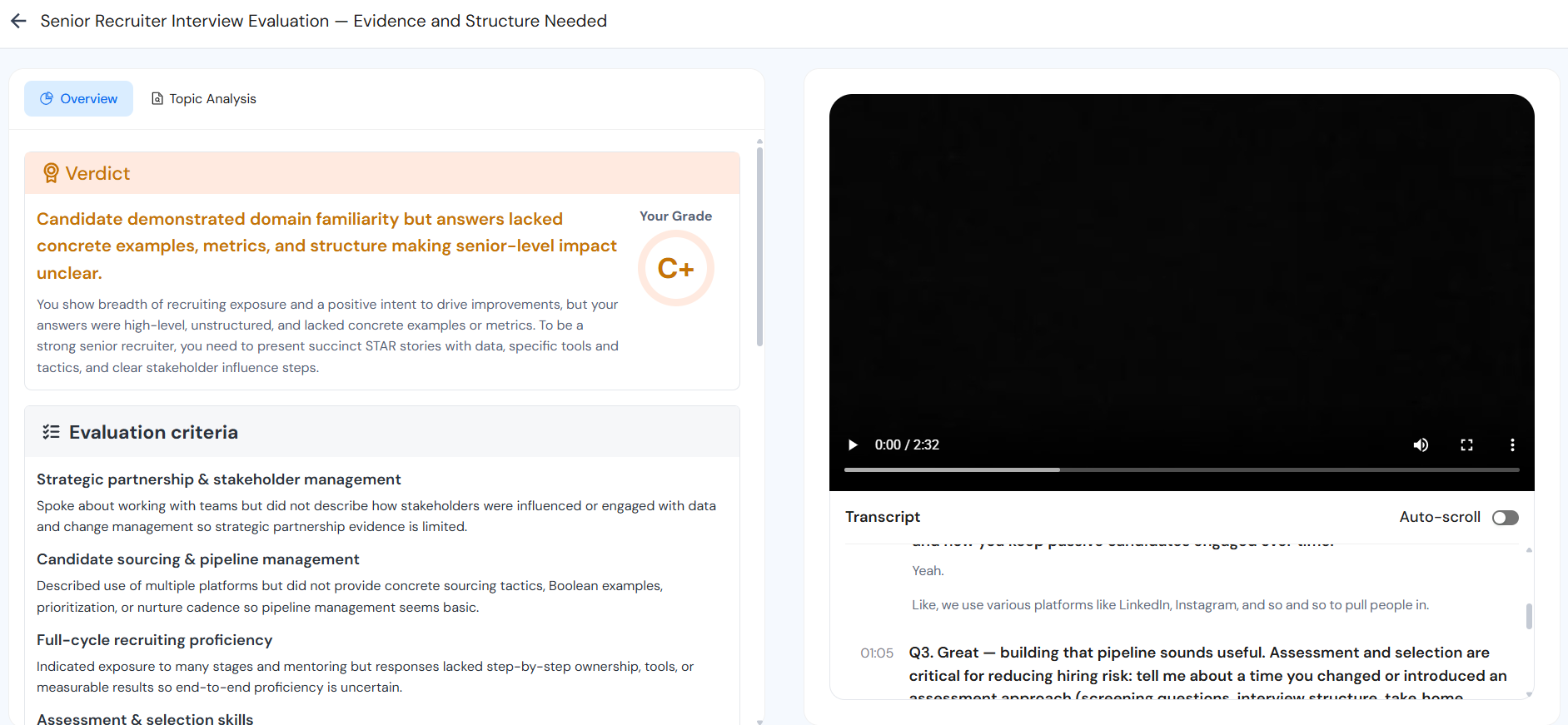Screen dimensions: 1568x725
Task: Click 'Full-cycle recruiting proficiency' heading
Action: [x=155, y=640]
